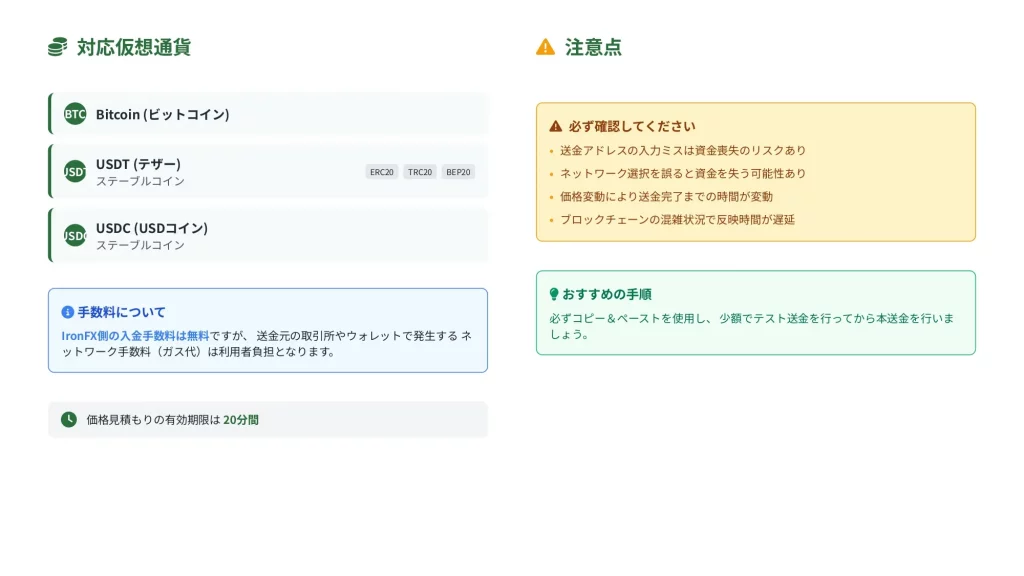
Task: Click the blue IronFX側の入金手数料は無料 text
Action: [x=135, y=335]
